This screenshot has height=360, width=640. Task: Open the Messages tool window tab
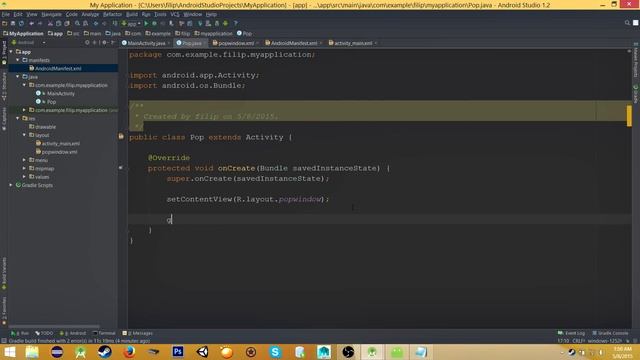pyautogui.click(x=138, y=333)
